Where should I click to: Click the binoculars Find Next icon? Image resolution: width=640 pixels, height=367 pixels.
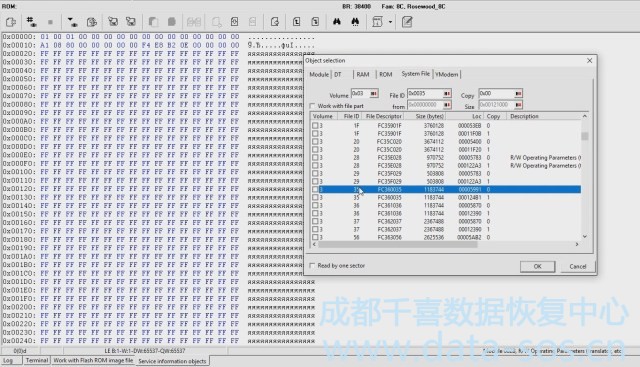point(355,22)
